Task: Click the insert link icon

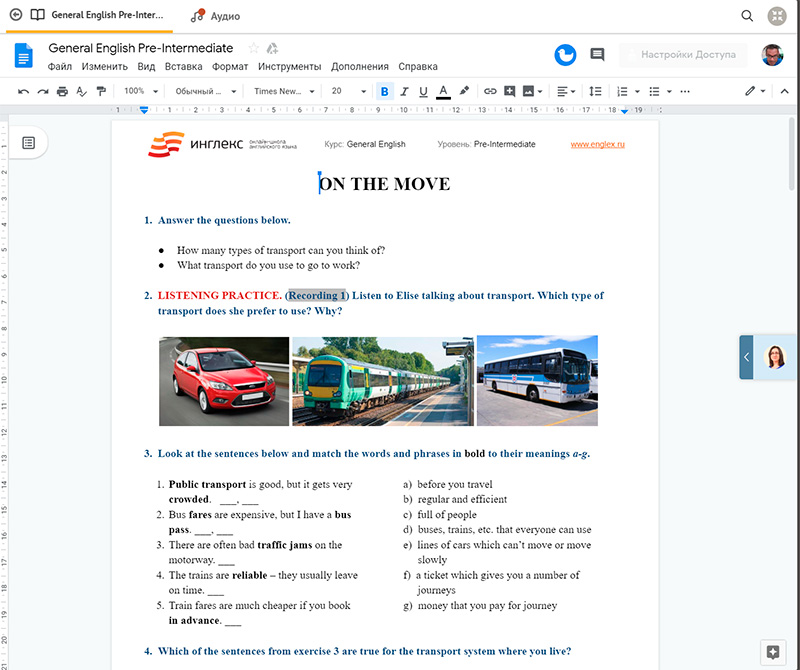Action: (x=490, y=91)
